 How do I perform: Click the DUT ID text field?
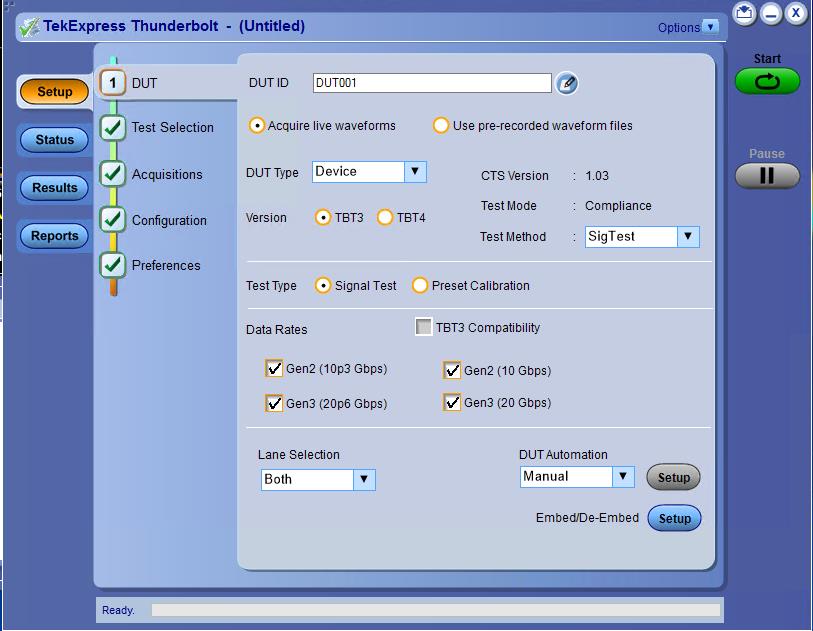[431, 84]
